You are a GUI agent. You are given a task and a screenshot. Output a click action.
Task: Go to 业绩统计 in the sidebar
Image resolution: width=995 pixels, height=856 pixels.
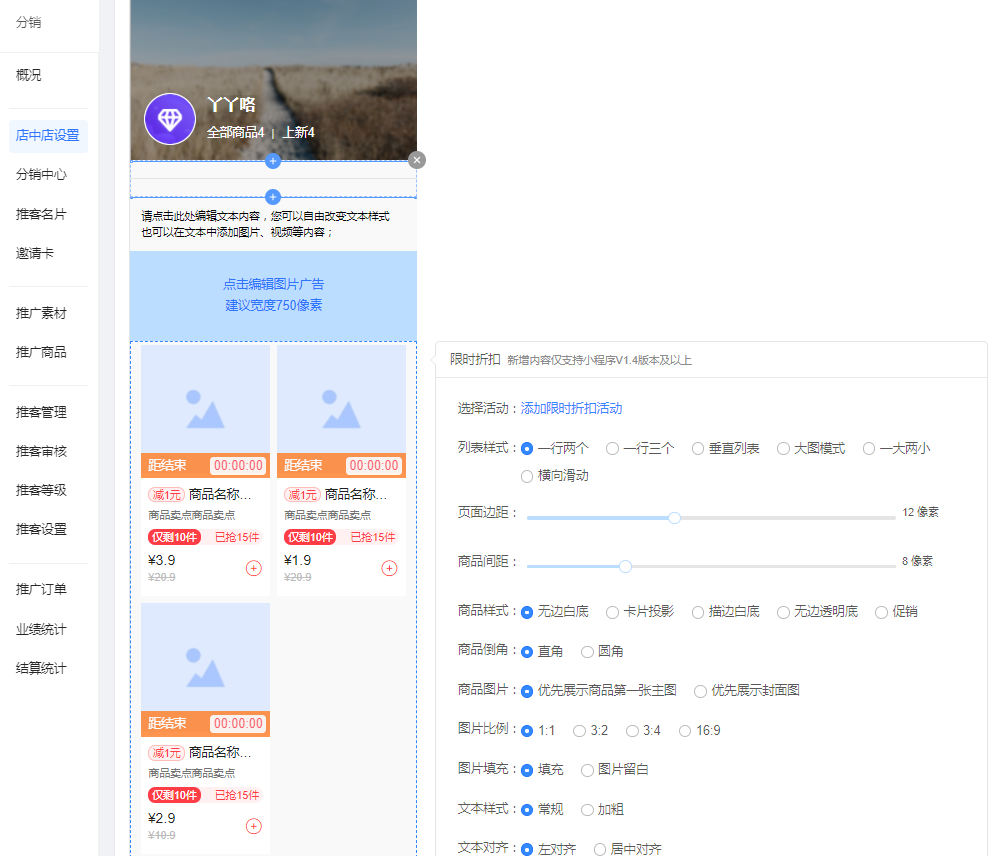[x=41, y=629]
